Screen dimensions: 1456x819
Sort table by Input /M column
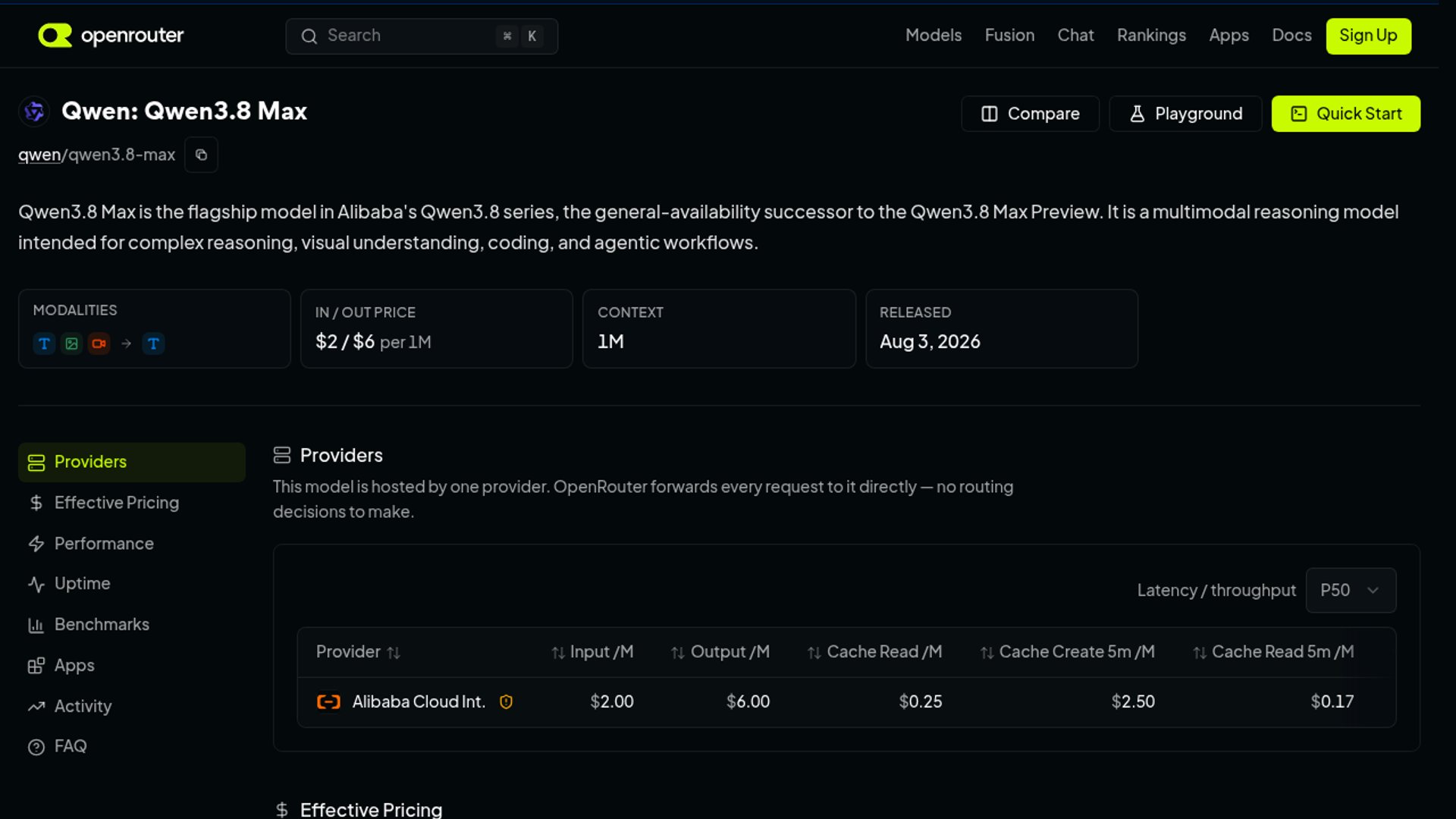(592, 652)
